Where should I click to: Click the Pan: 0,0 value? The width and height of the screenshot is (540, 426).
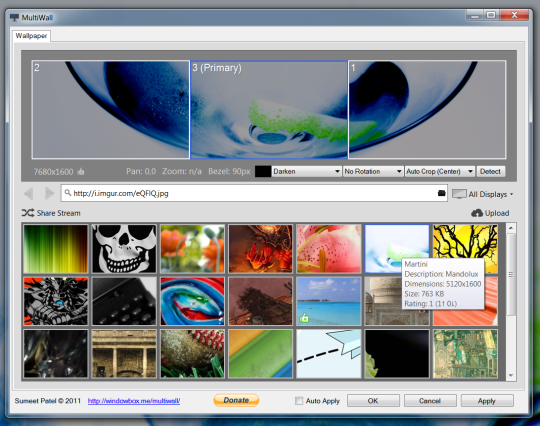[x=141, y=171]
